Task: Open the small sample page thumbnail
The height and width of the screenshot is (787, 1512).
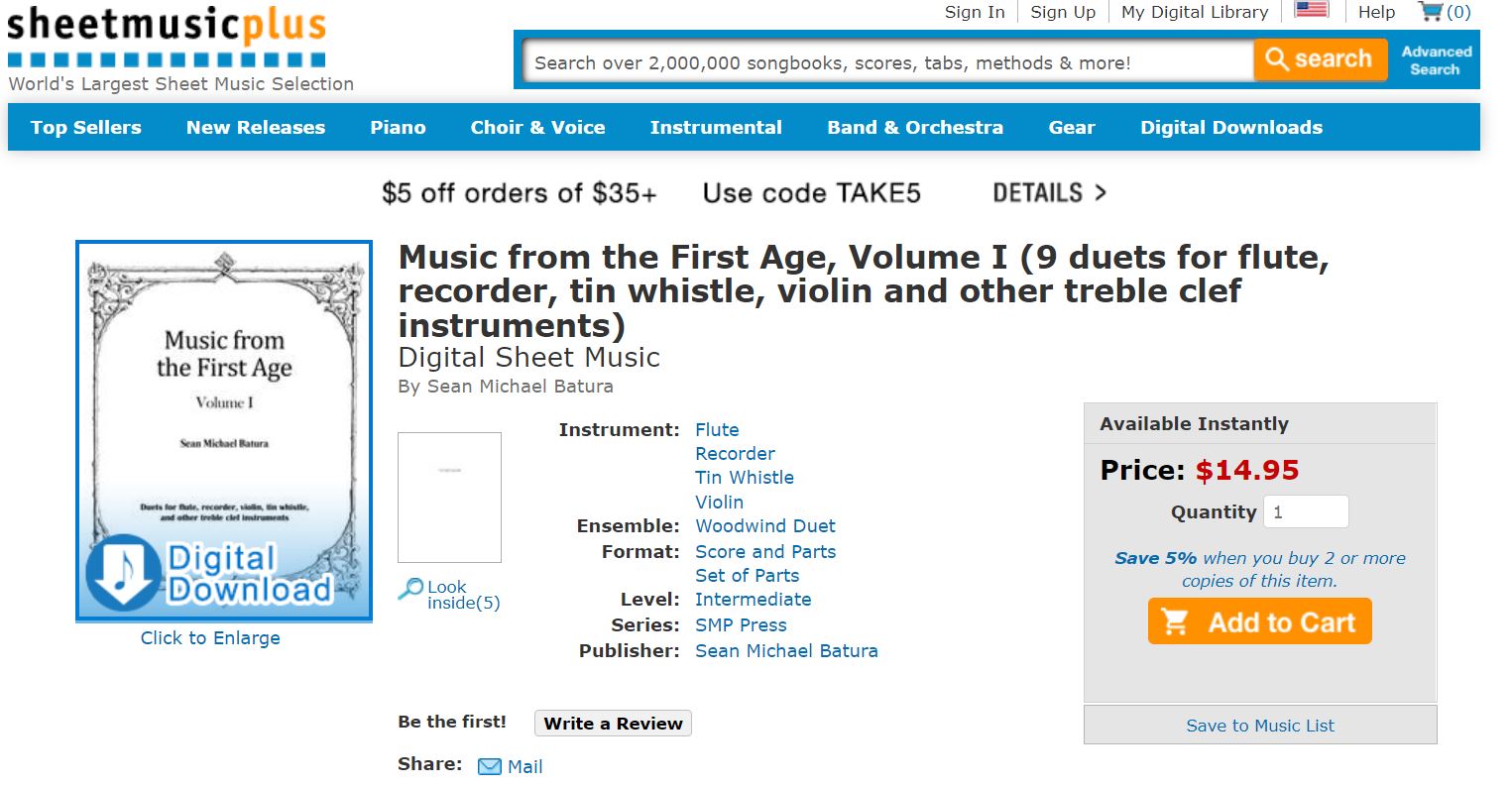Action: [449, 498]
